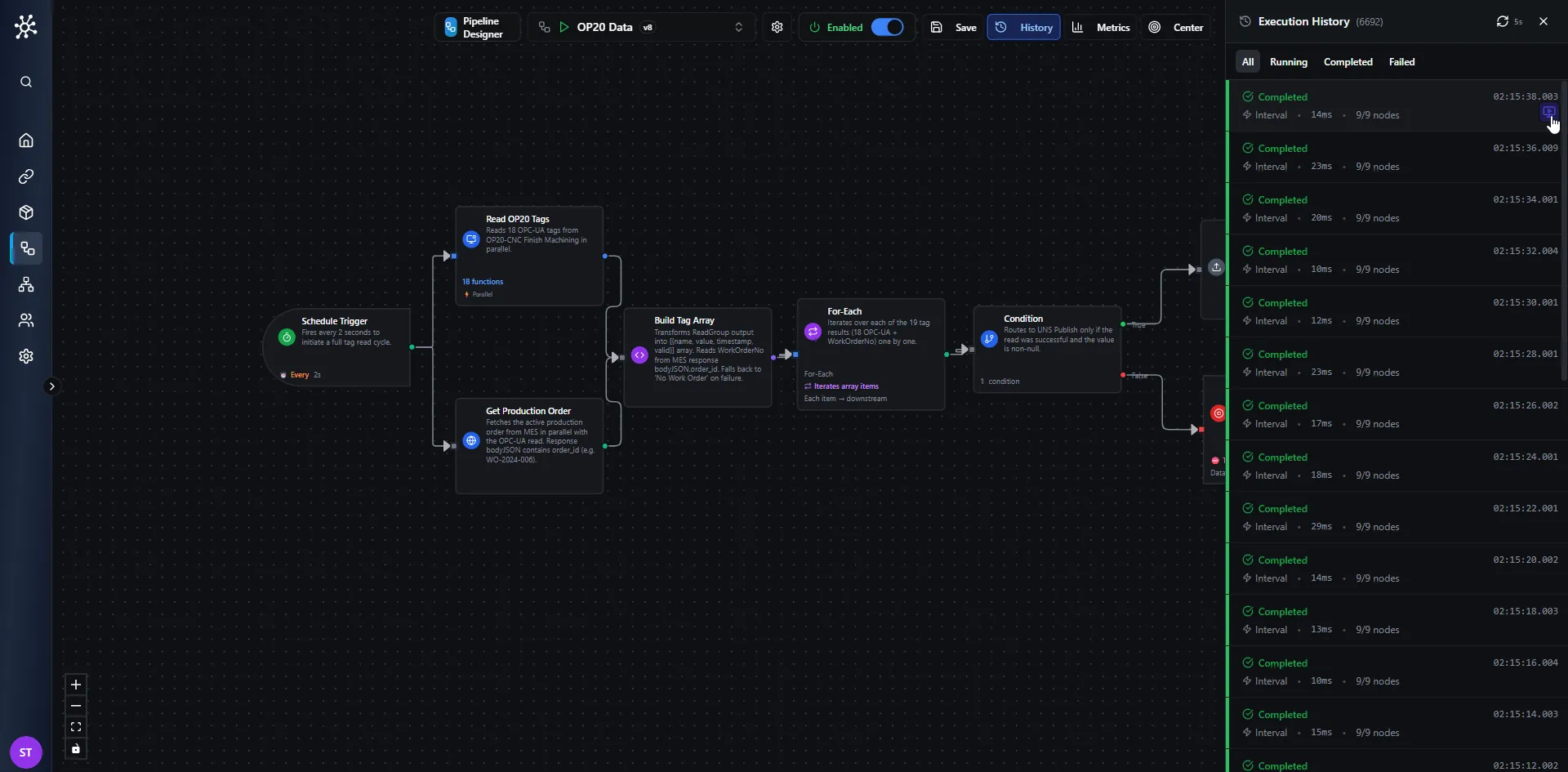Select the Build Tag Array node
This screenshot has width=1568, height=772.
[697, 357]
